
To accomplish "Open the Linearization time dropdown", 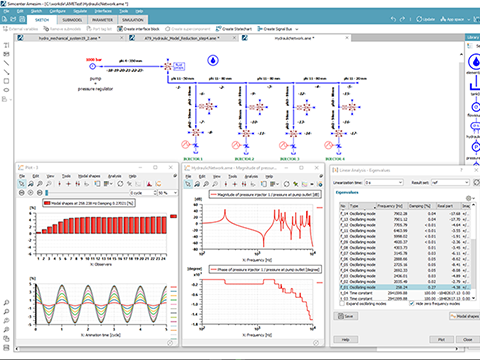I will (x=384, y=182).
